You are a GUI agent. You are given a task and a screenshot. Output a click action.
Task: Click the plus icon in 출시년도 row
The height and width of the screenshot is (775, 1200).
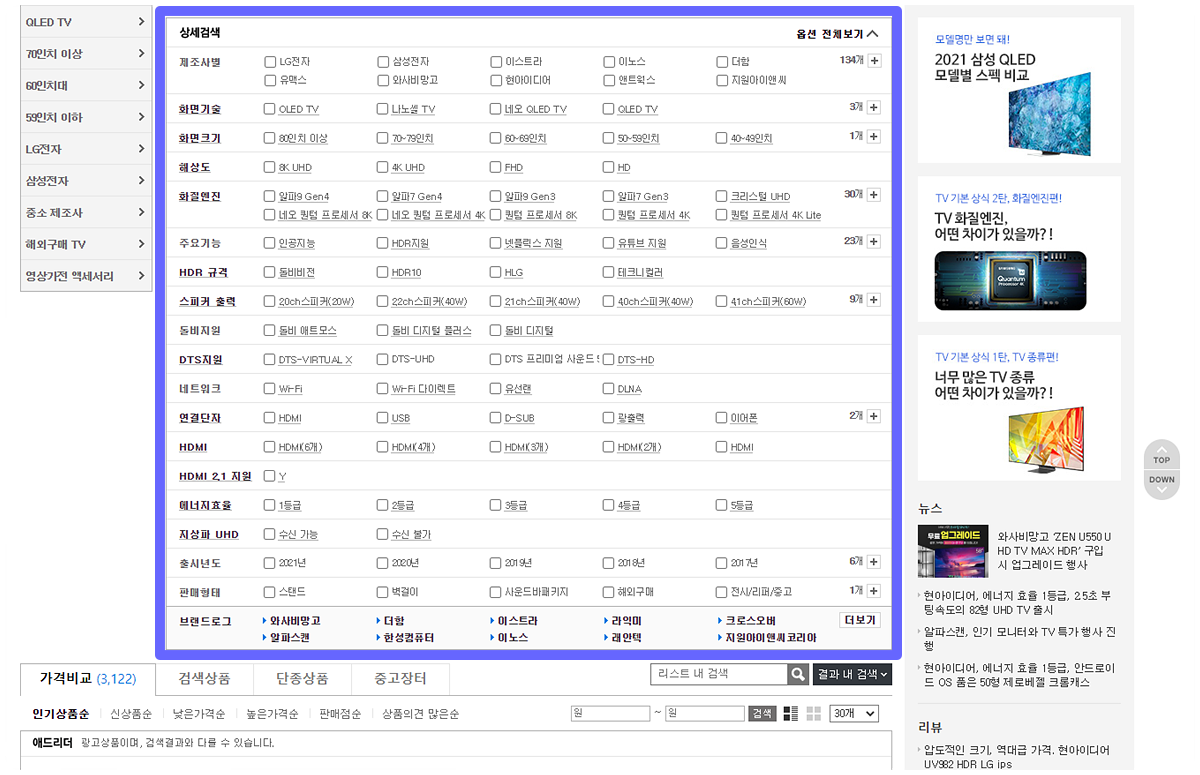click(874, 562)
